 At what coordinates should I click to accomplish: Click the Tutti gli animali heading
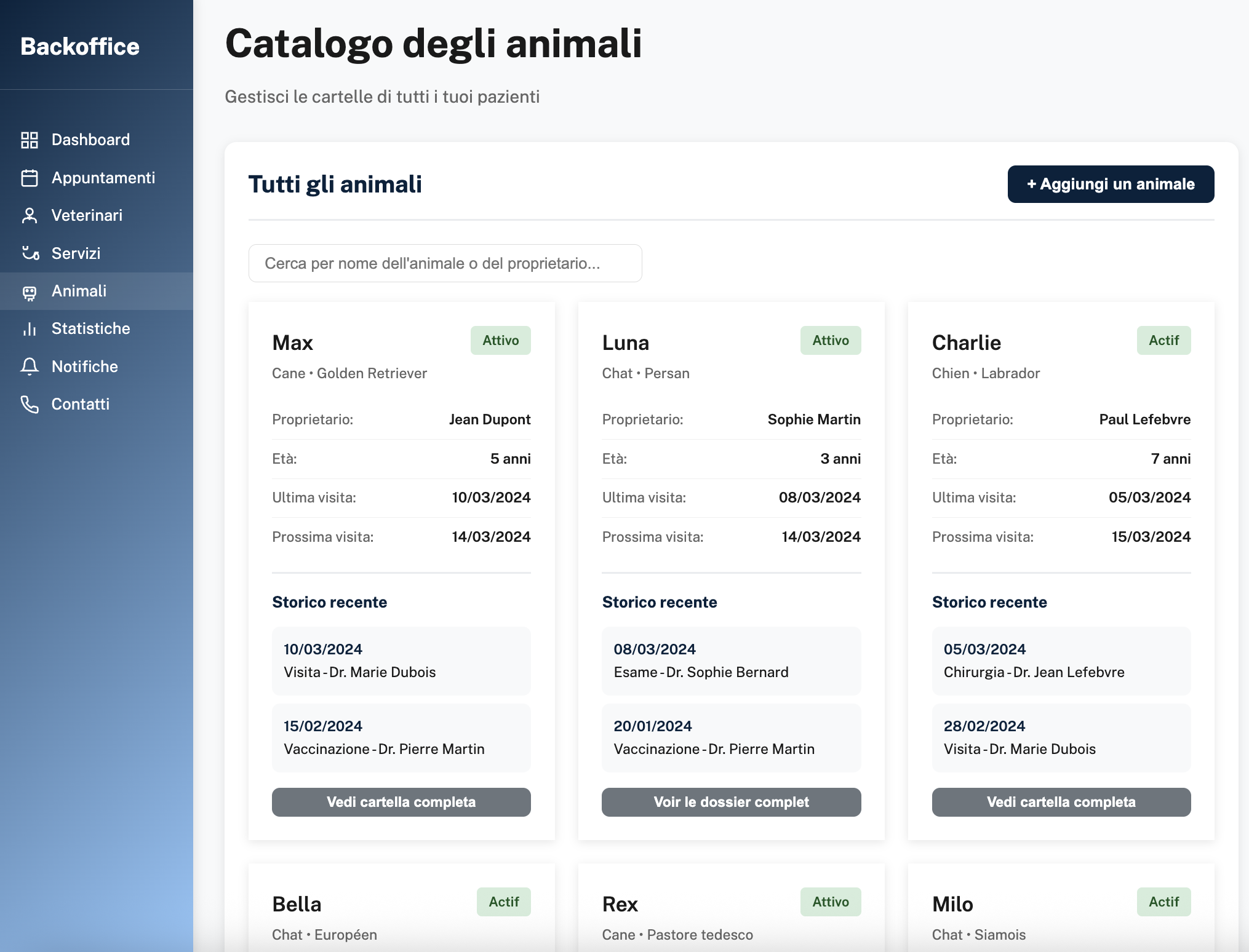[x=335, y=184]
